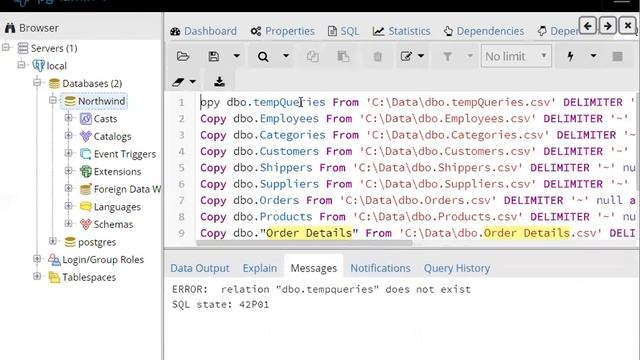640x360 pixels.
Task: Expand the Catalogs node
Action: (69, 136)
